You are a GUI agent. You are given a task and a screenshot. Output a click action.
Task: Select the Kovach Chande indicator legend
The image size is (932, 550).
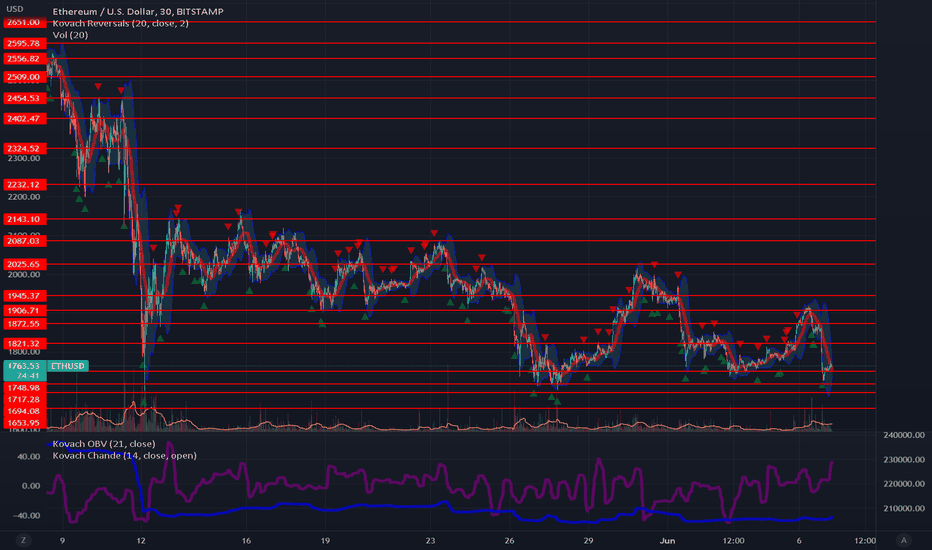(x=124, y=455)
